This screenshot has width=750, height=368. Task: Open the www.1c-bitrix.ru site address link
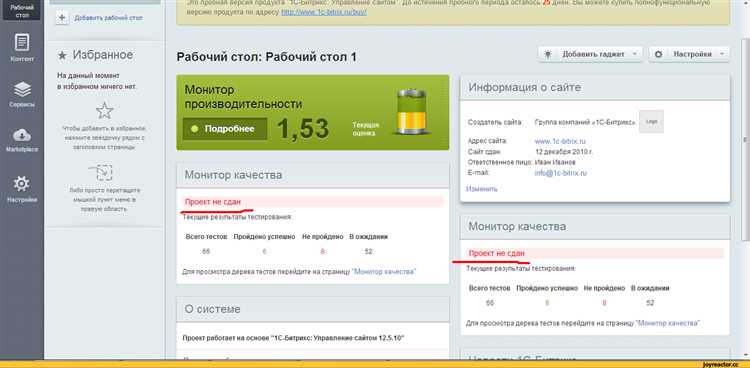pyautogui.click(x=560, y=142)
